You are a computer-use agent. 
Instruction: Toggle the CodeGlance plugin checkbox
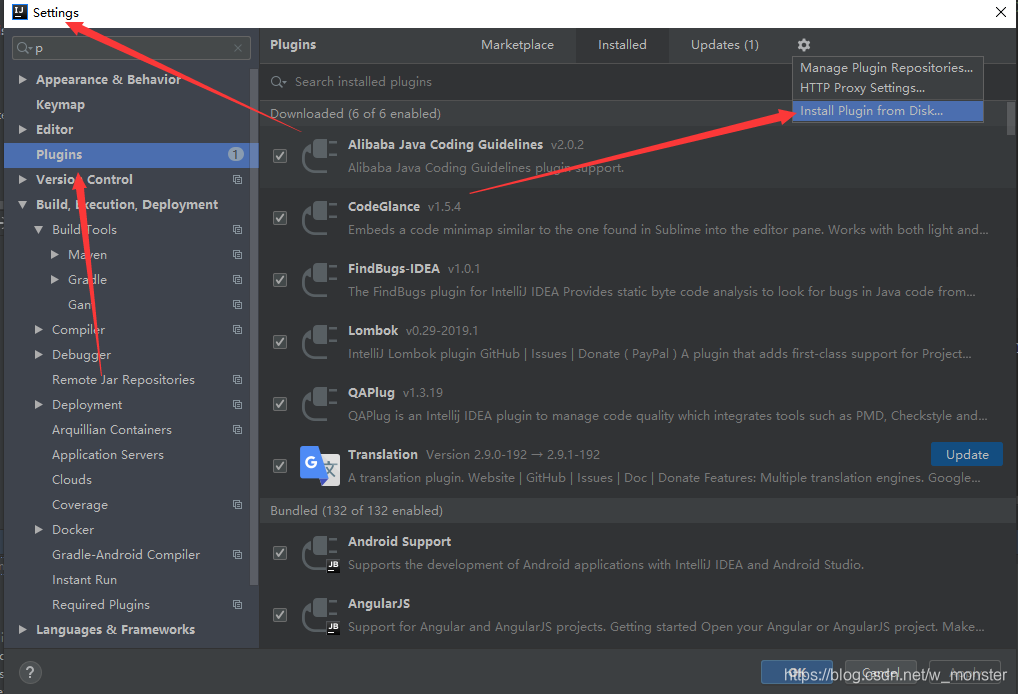coord(280,218)
